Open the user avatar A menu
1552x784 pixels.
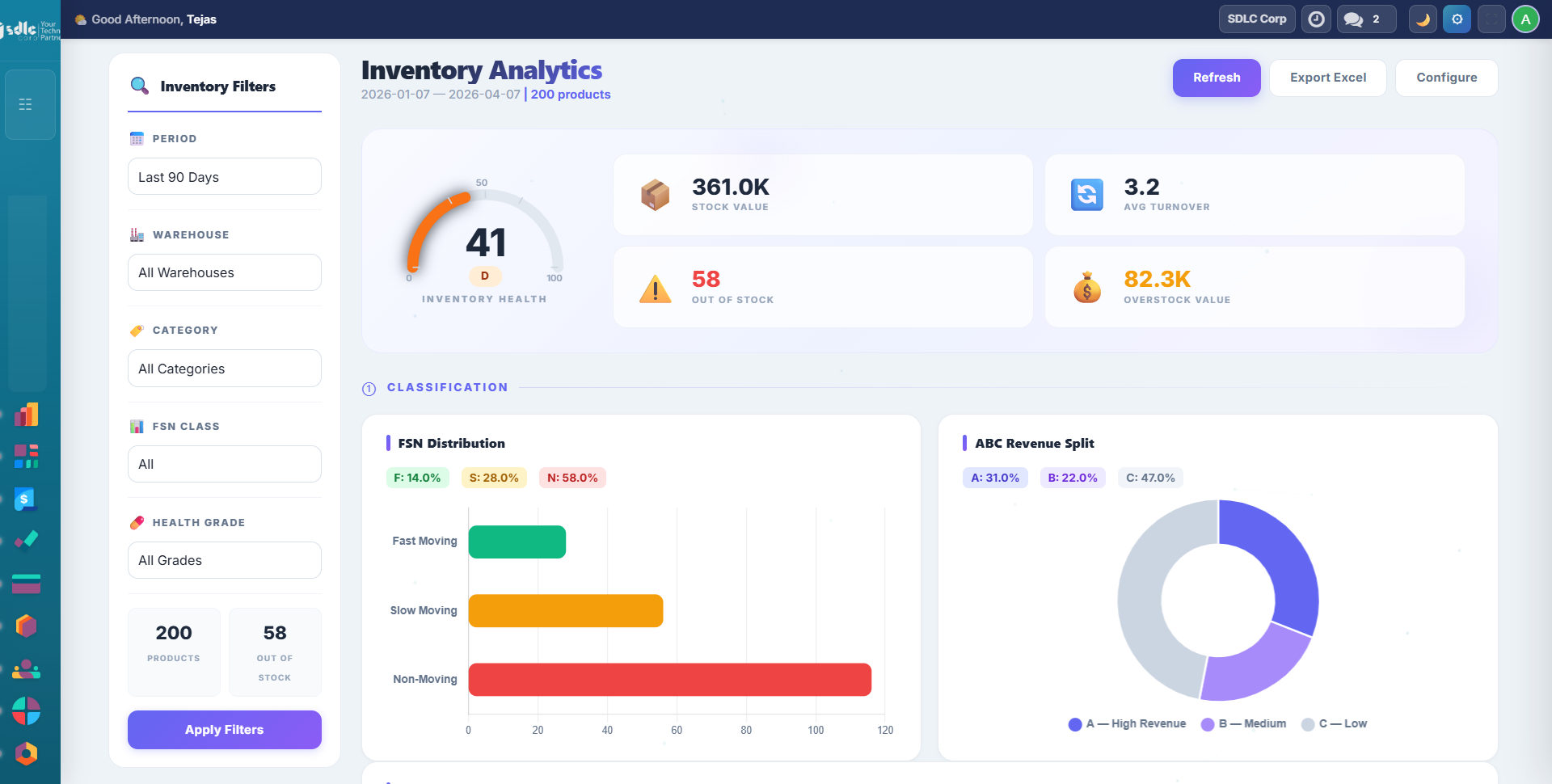click(1525, 19)
